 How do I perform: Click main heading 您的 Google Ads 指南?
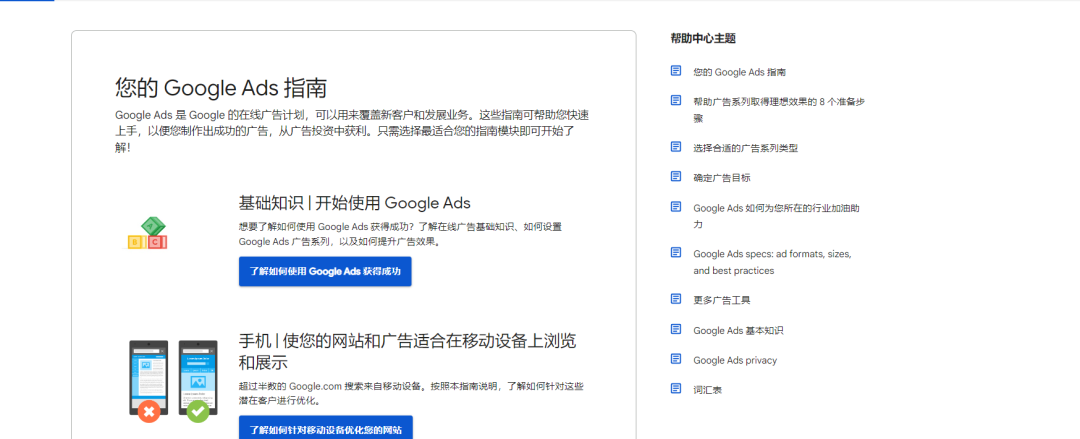point(220,88)
